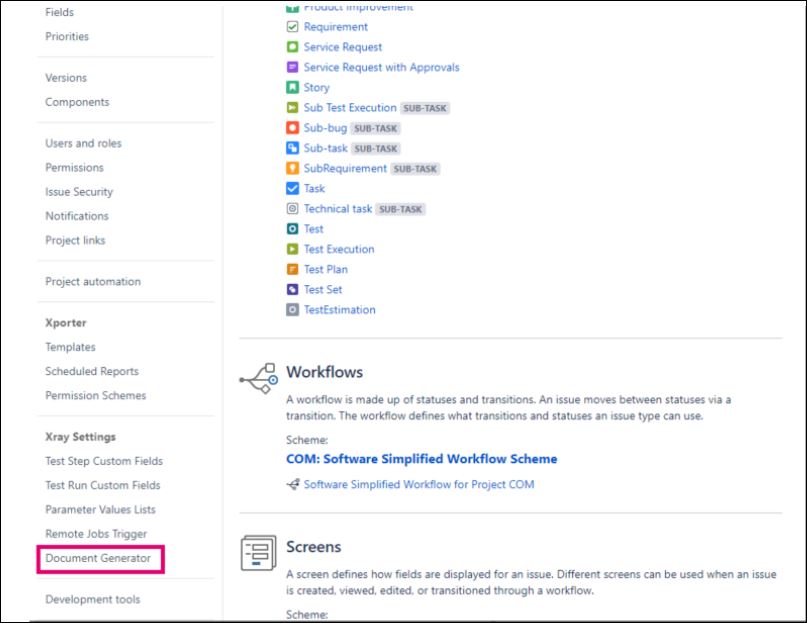This screenshot has height=623, width=807.
Task: Click the Story issue type icon
Action: coord(292,88)
